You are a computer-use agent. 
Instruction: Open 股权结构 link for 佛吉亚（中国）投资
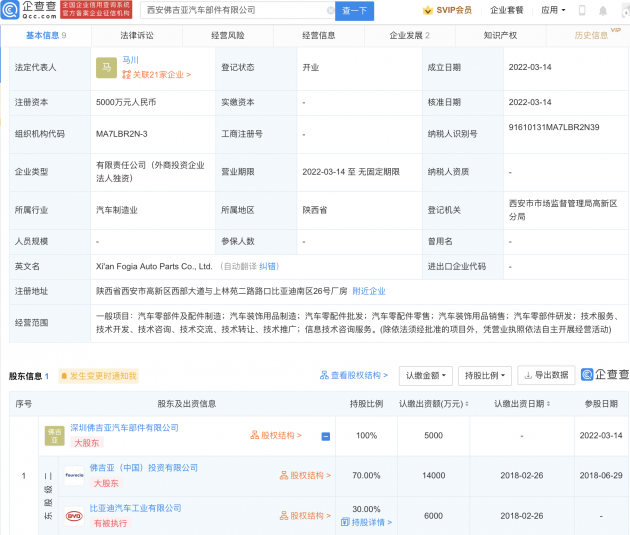tap(305, 476)
